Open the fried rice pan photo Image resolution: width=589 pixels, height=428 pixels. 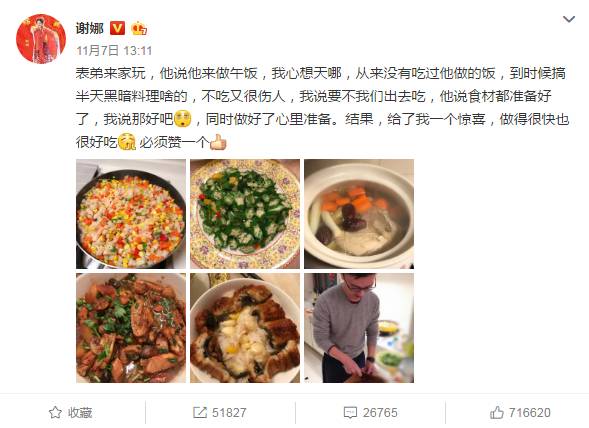pos(131,214)
